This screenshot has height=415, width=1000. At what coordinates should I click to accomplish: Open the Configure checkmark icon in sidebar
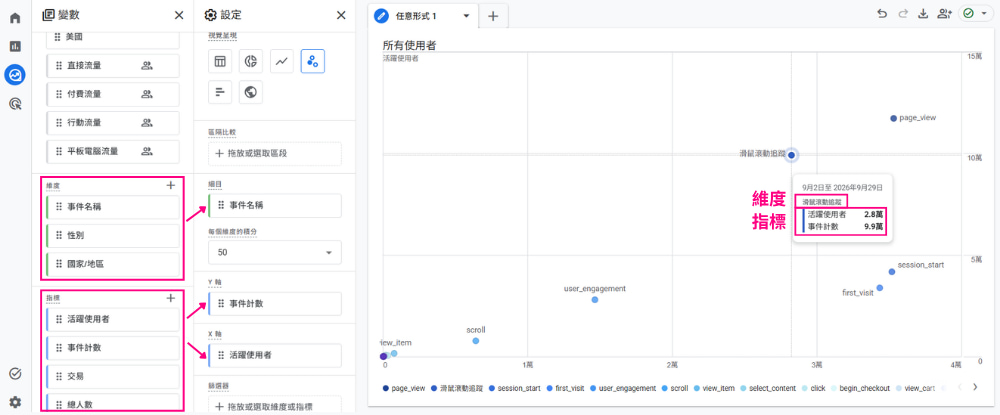[15, 374]
